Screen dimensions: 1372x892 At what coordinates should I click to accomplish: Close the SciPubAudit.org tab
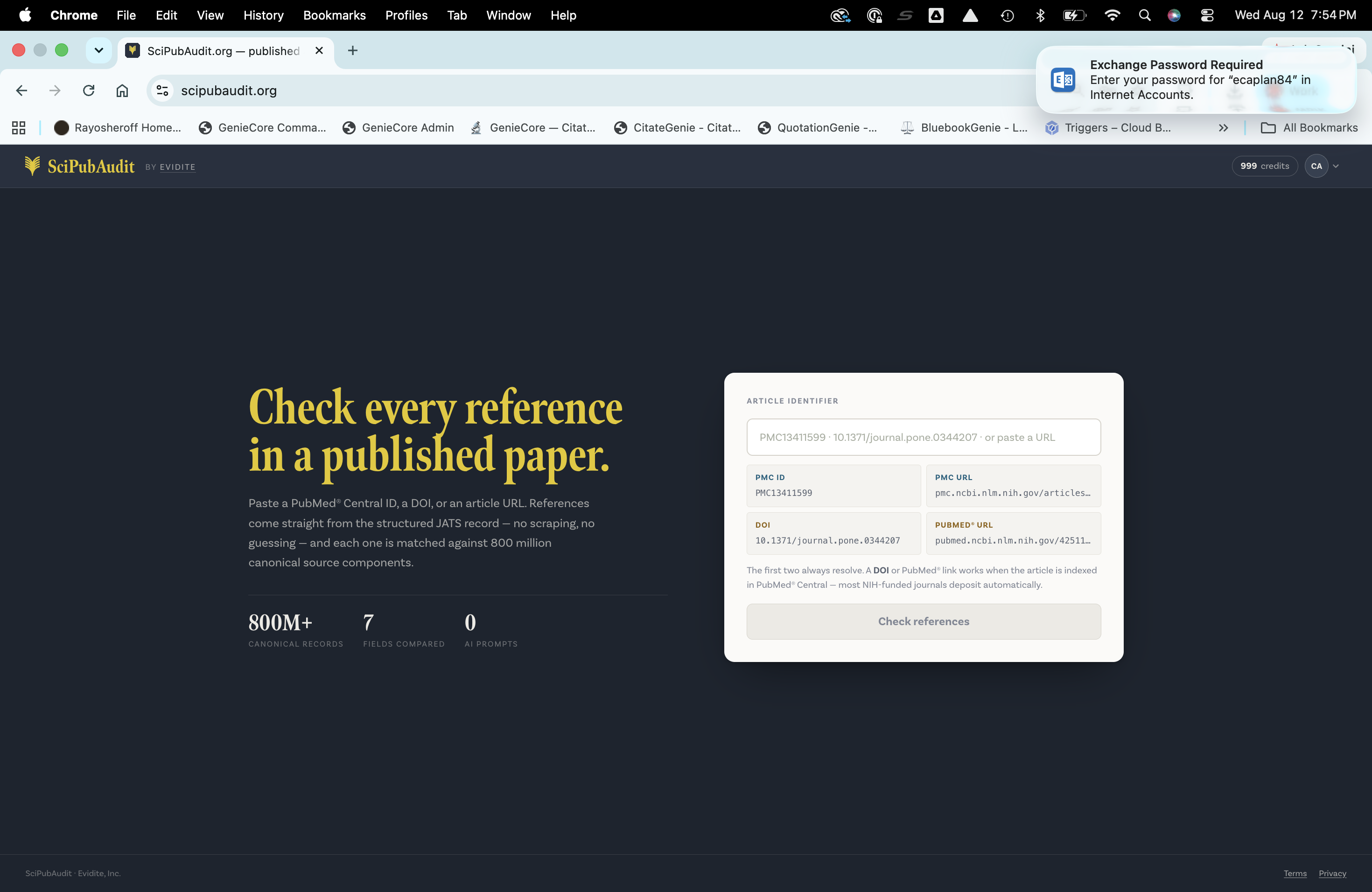(319, 51)
